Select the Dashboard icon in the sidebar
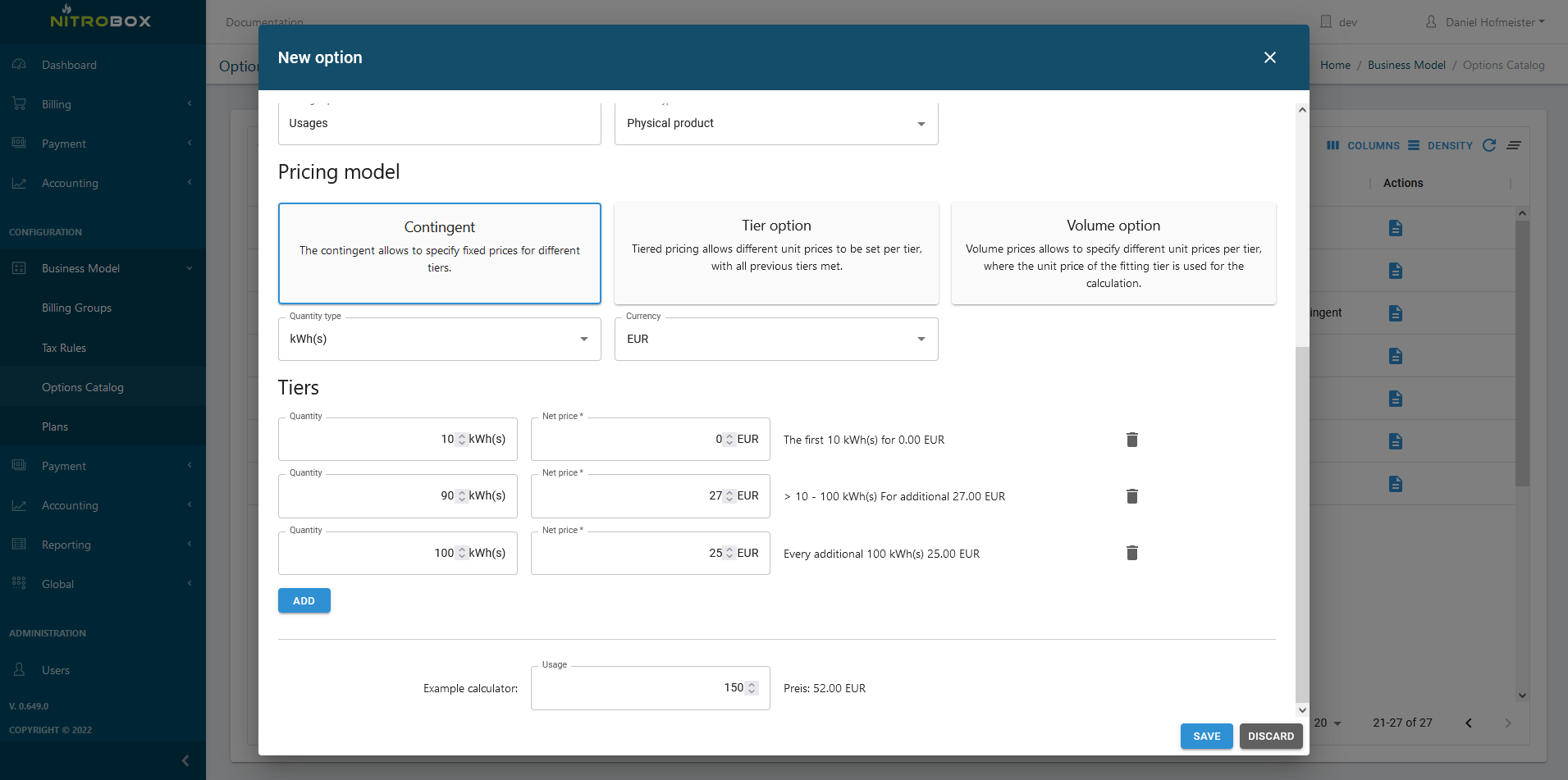Viewport: 1568px width, 780px height. pos(19,64)
